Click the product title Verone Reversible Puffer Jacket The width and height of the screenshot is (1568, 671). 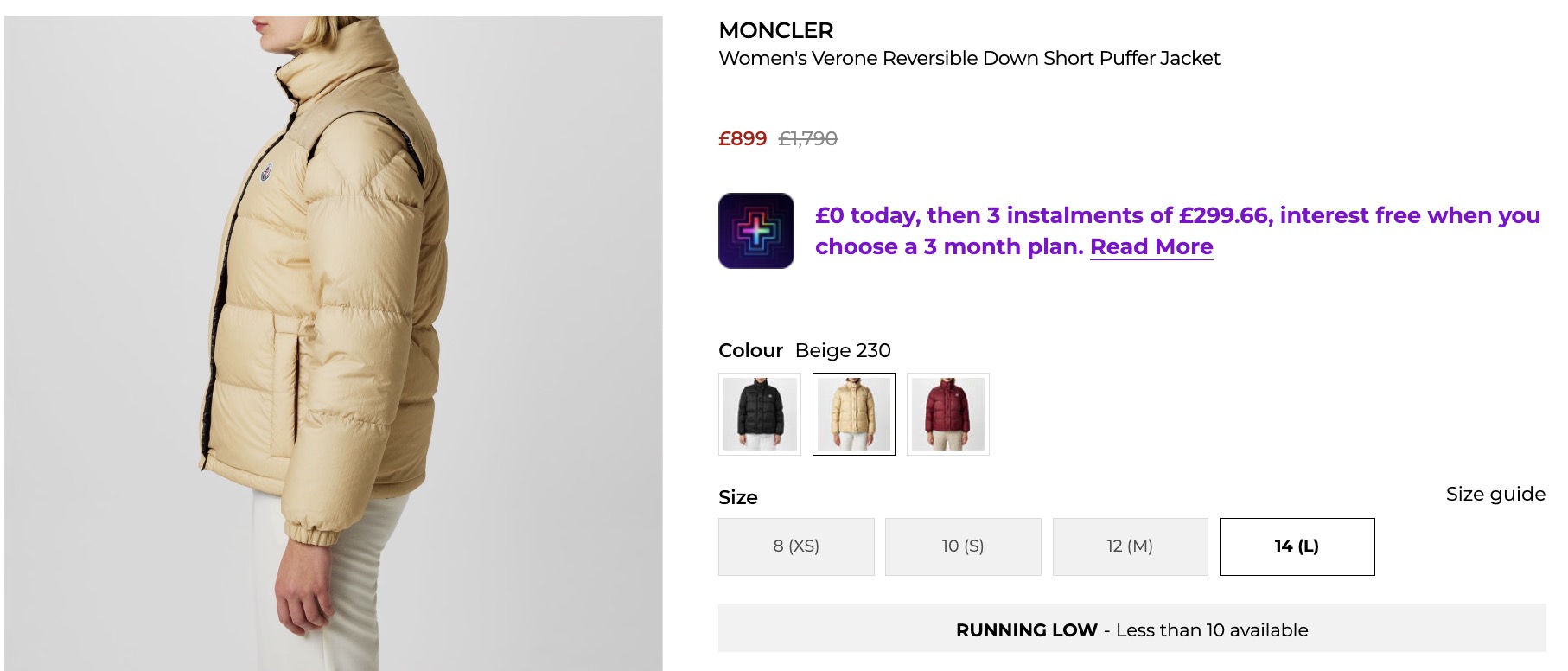point(969,59)
